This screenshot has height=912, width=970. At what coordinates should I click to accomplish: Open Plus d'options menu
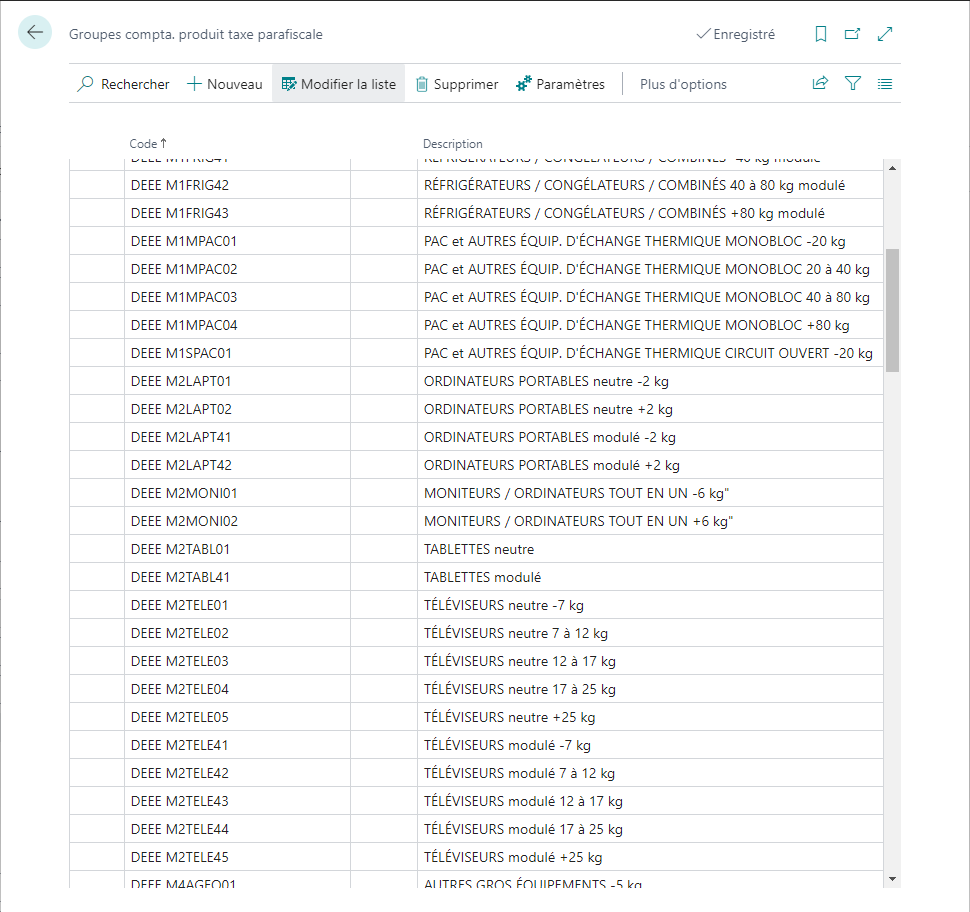click(x=683, y=84)
